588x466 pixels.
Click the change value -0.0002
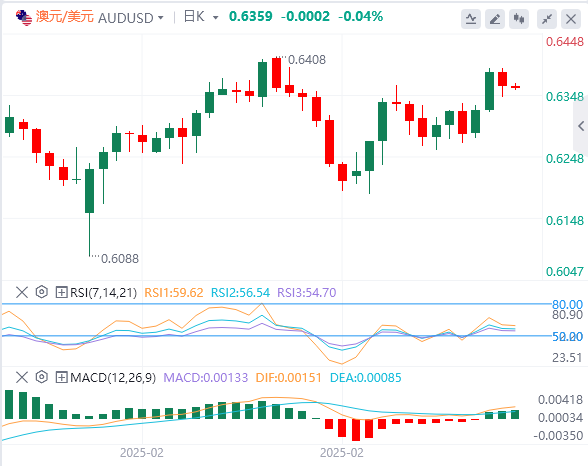(x=305, y=16)
